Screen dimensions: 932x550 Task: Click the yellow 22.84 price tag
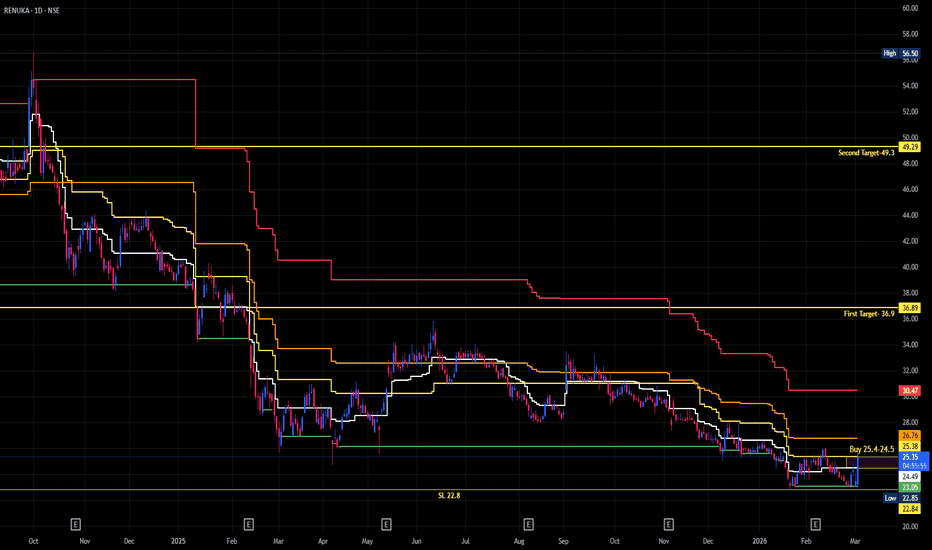(x=910, y=509)
